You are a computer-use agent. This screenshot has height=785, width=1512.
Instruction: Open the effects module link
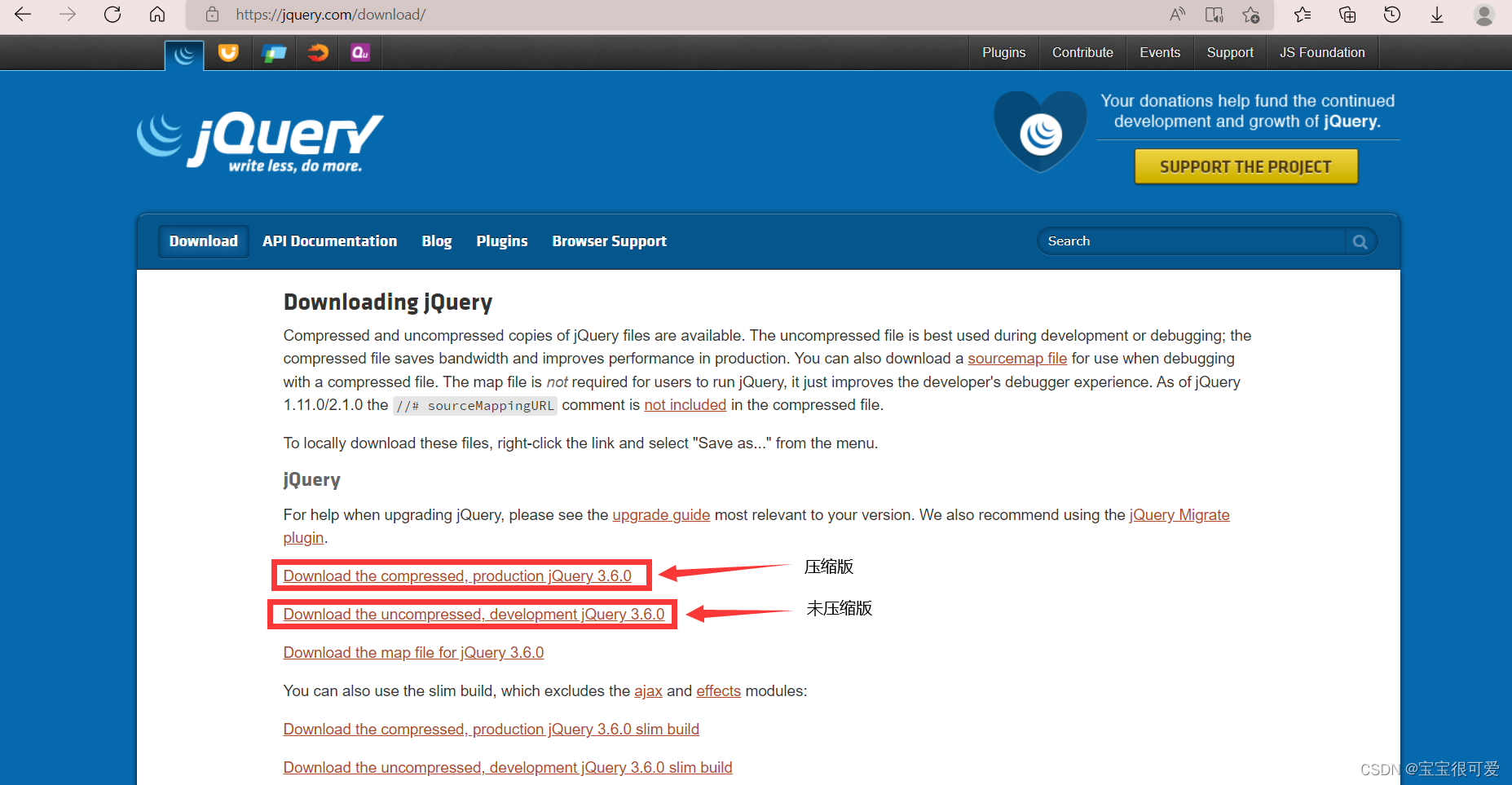click(718, 691)
